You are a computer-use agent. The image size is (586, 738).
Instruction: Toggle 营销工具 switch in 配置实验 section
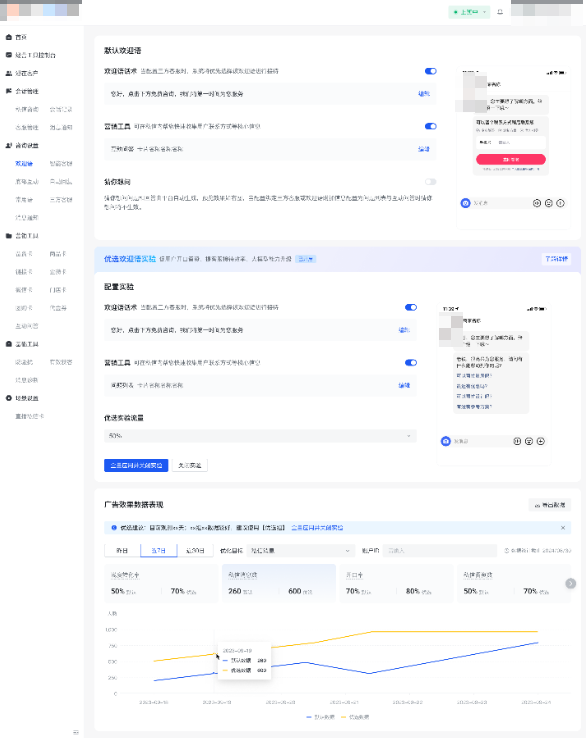point(411,362)
